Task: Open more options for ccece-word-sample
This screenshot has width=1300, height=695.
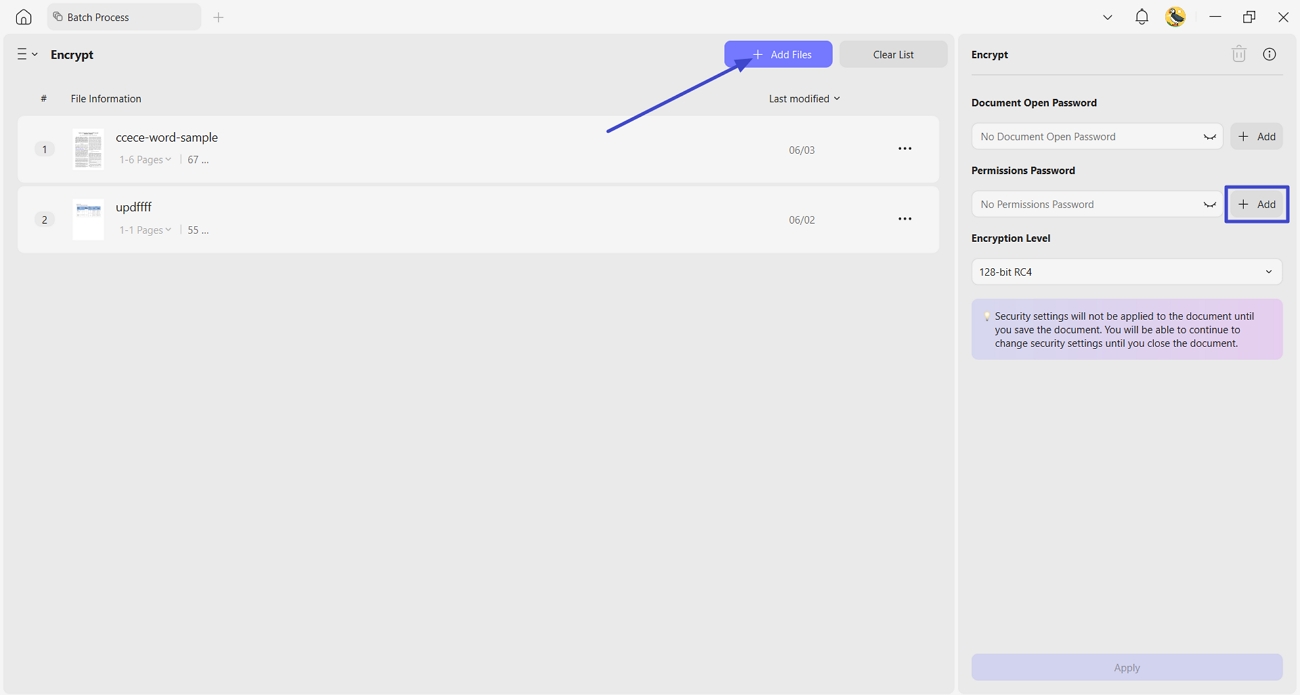Action: (905, 149)
